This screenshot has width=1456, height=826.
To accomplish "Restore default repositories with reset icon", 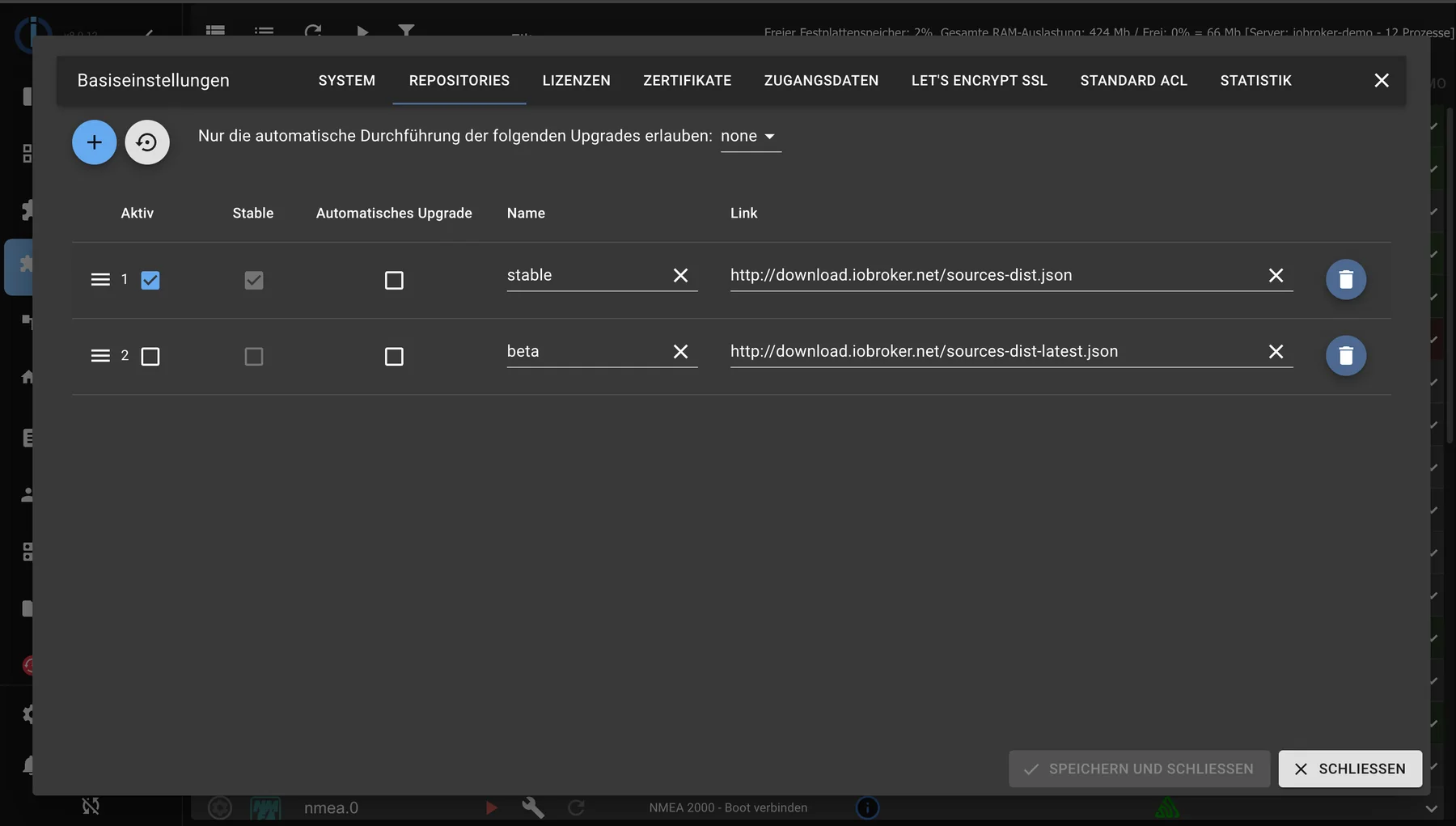I will click(x=146, y=142).
